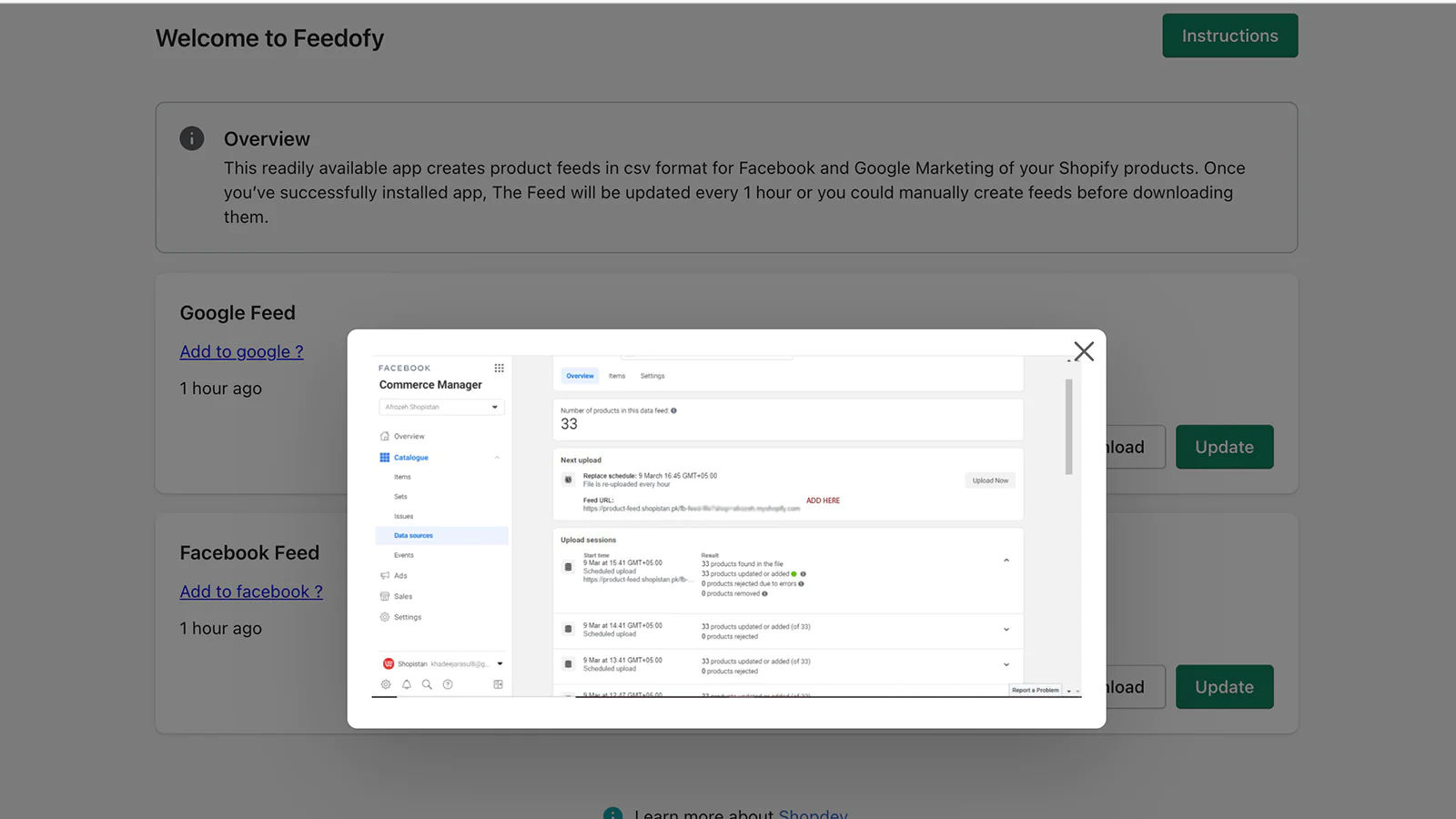
Task: Open the Facebook apps grid icon
Action: pyautogui.click(x=499, y=368)
